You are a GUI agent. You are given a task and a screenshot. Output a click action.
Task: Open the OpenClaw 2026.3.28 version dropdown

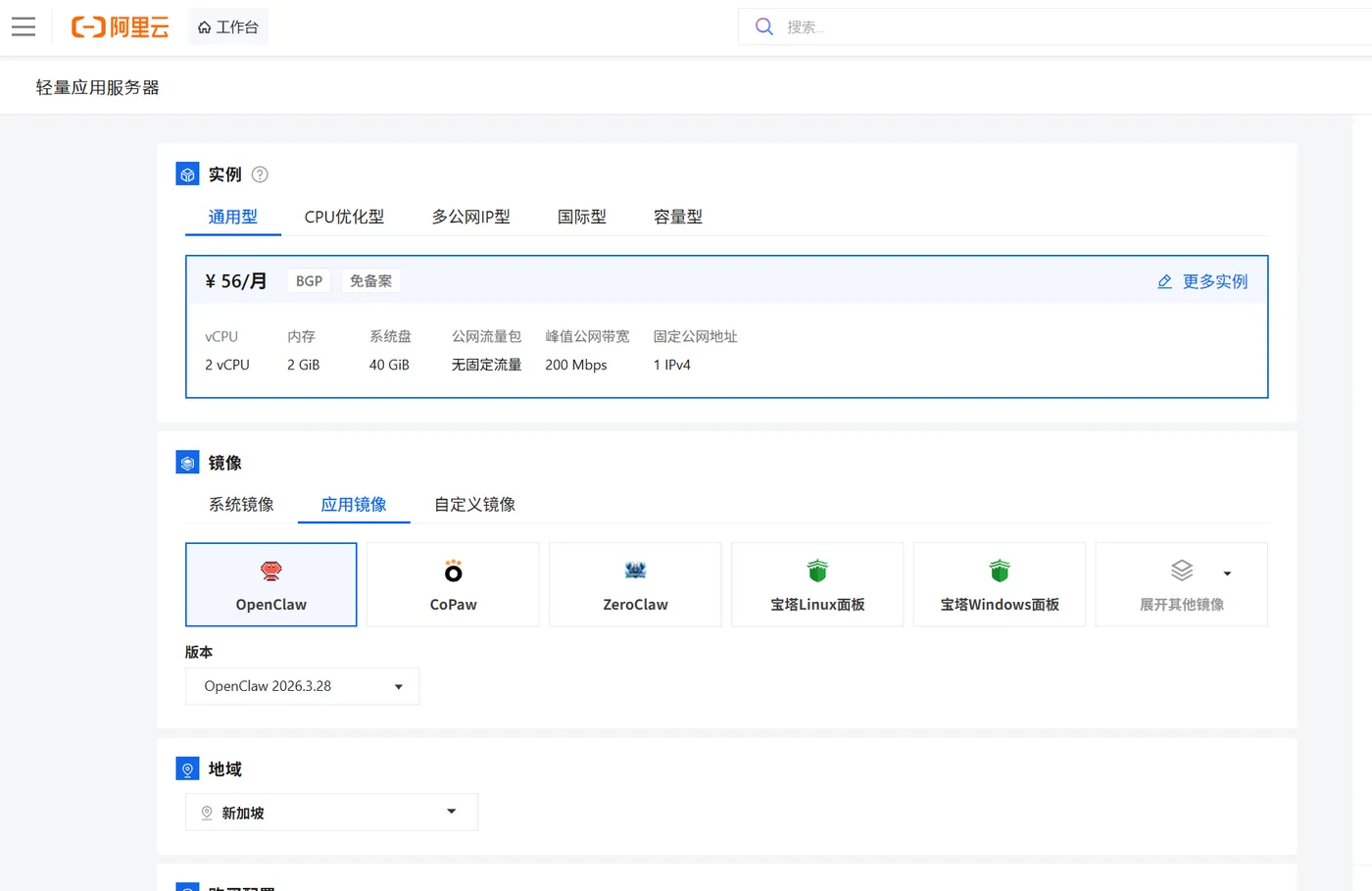coord(303,686)
